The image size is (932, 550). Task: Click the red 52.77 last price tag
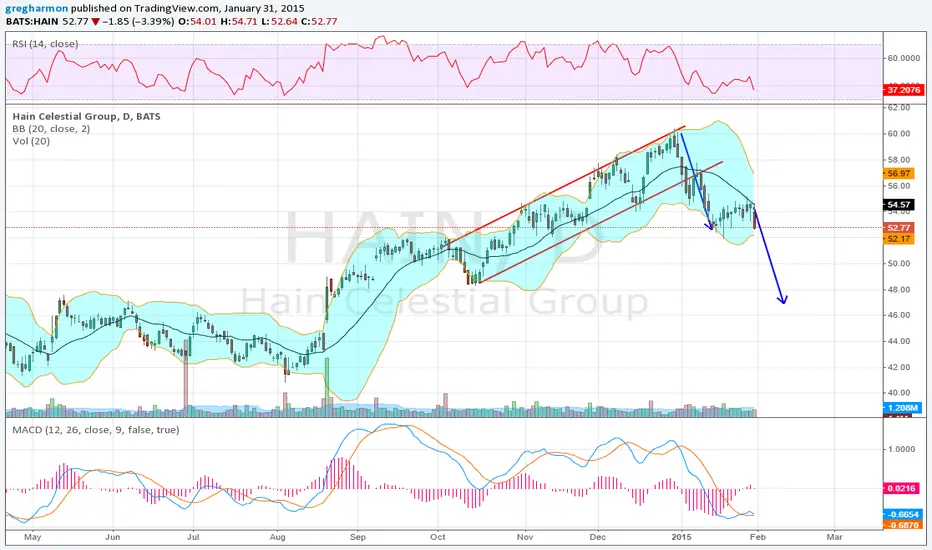(x=898, y=228)
